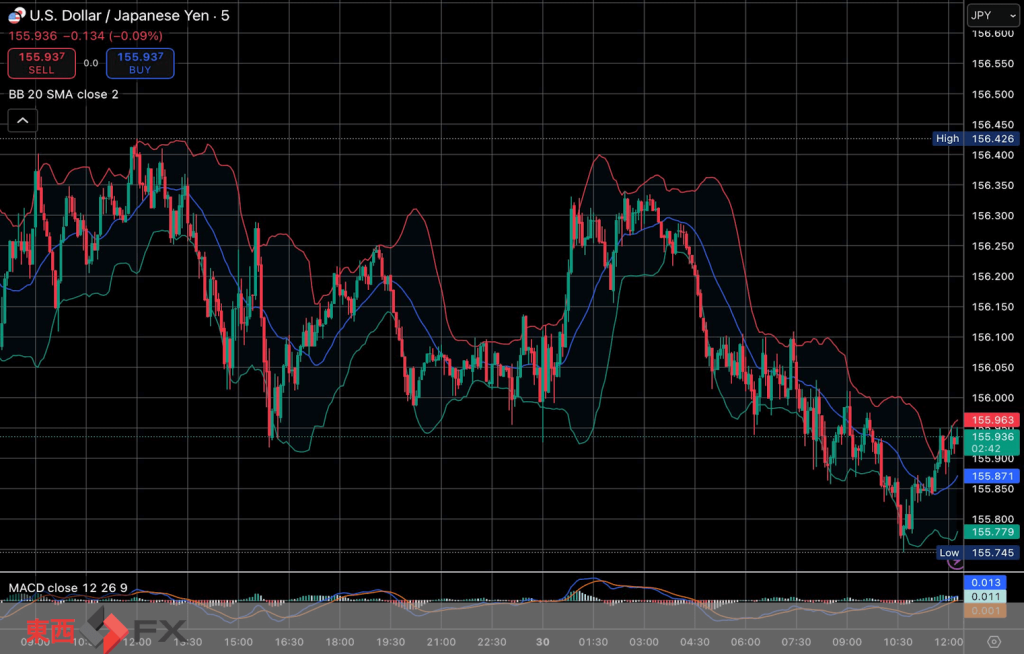Open chart settings hexagon gear icon
The width and height of the screenshot is (1024, 654).
coord(993,641)
